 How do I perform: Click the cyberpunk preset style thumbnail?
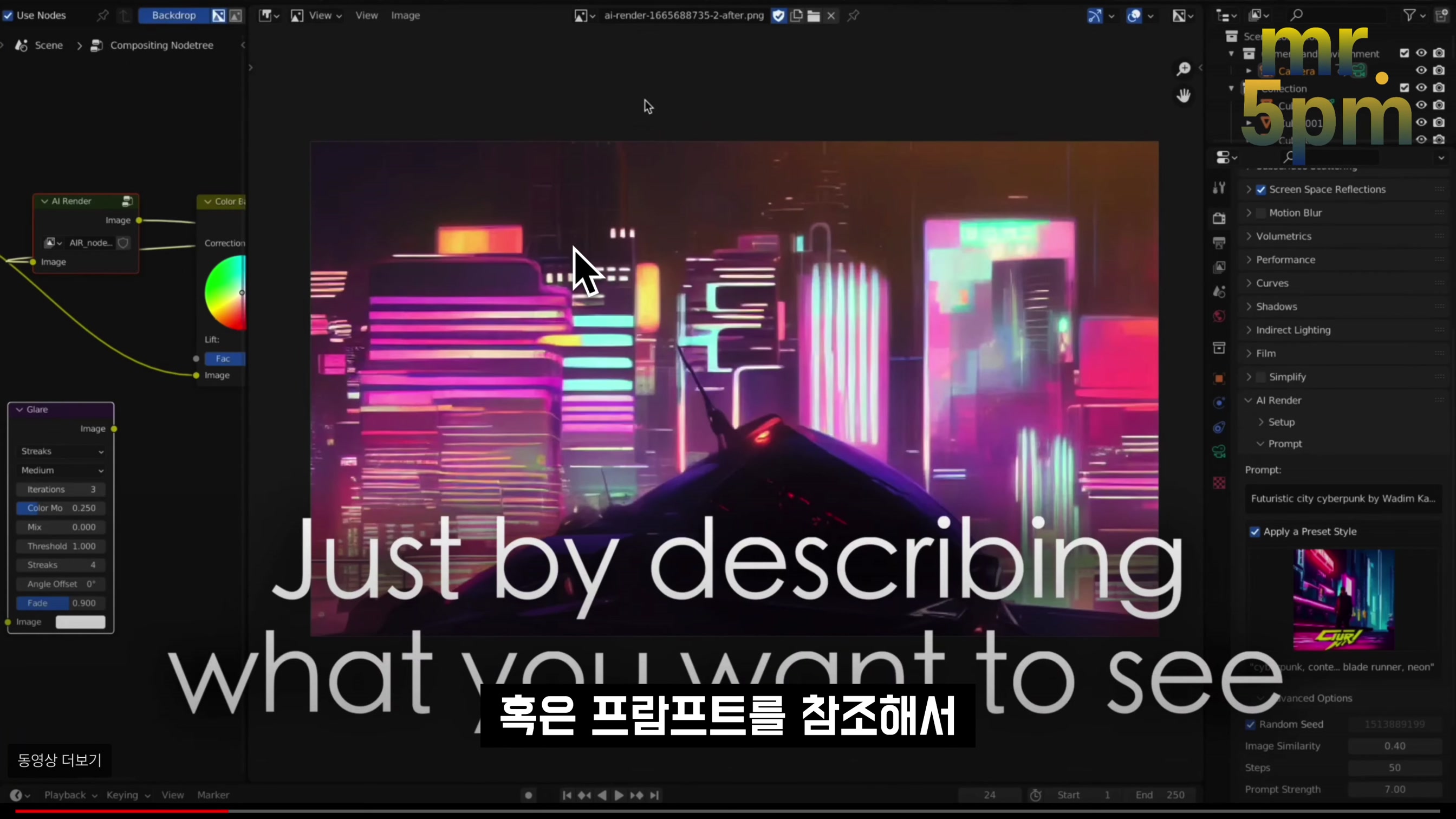click(1343, 599)
